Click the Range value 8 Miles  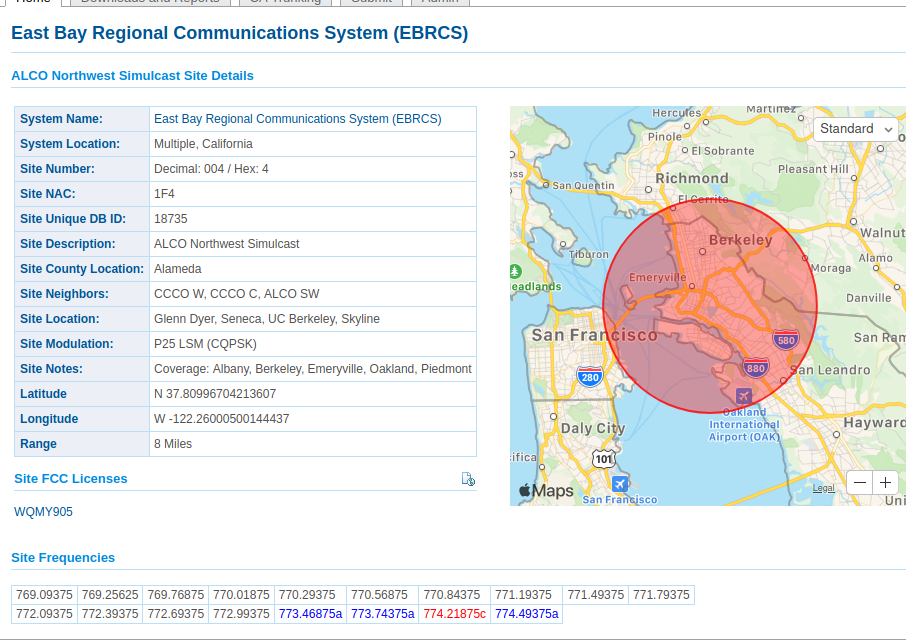(173, 444)
